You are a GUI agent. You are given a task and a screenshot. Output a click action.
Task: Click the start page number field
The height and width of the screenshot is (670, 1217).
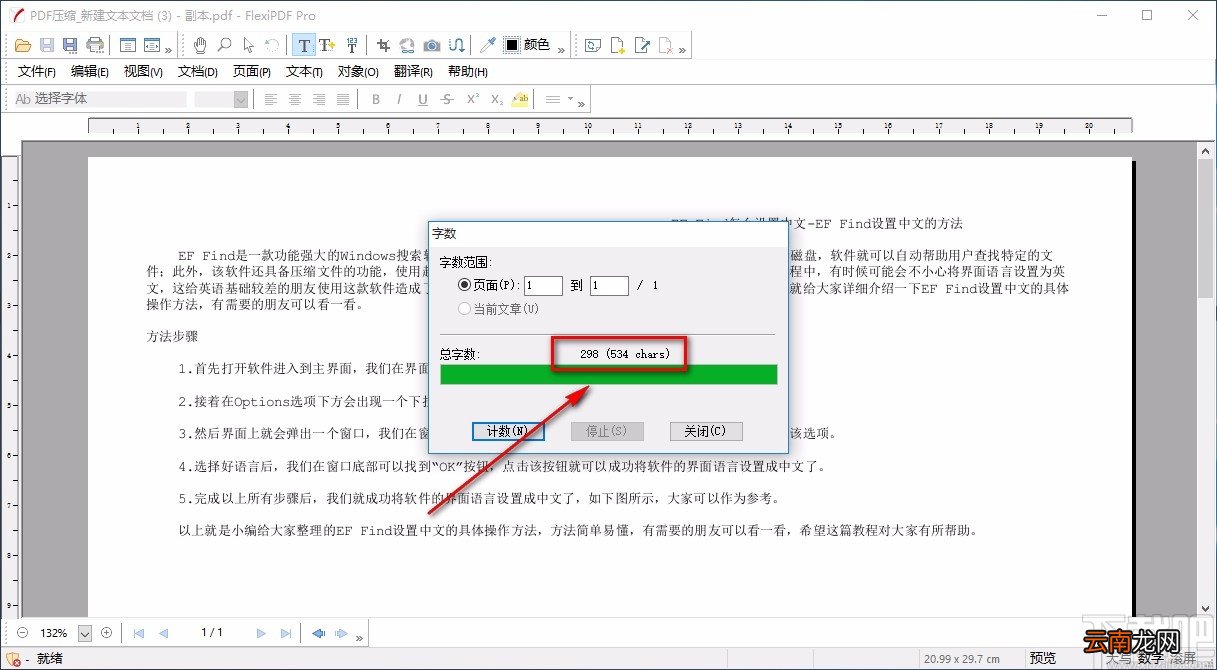544,285
